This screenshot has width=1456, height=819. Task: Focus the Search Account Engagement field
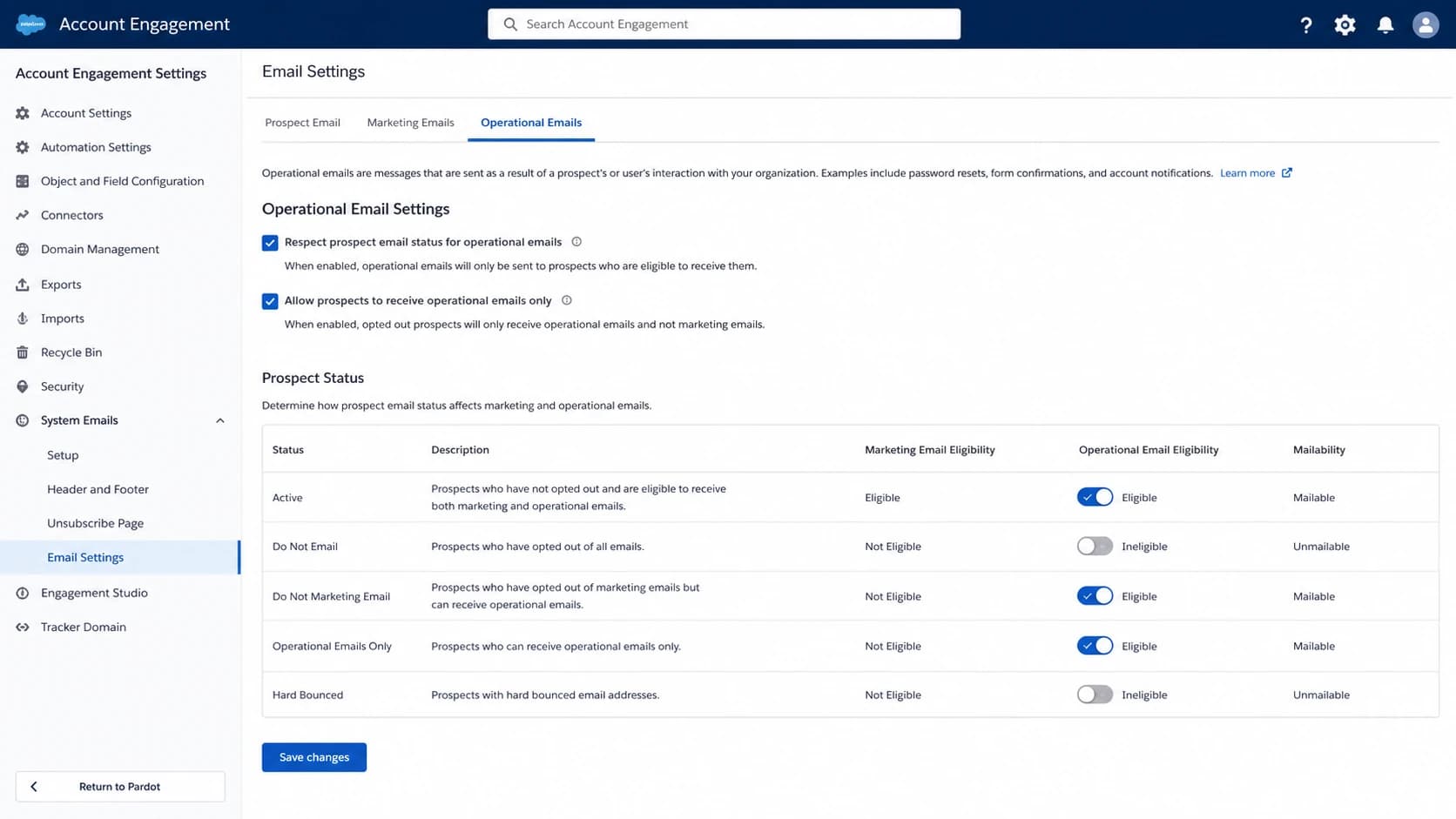(x=725, y=24)
